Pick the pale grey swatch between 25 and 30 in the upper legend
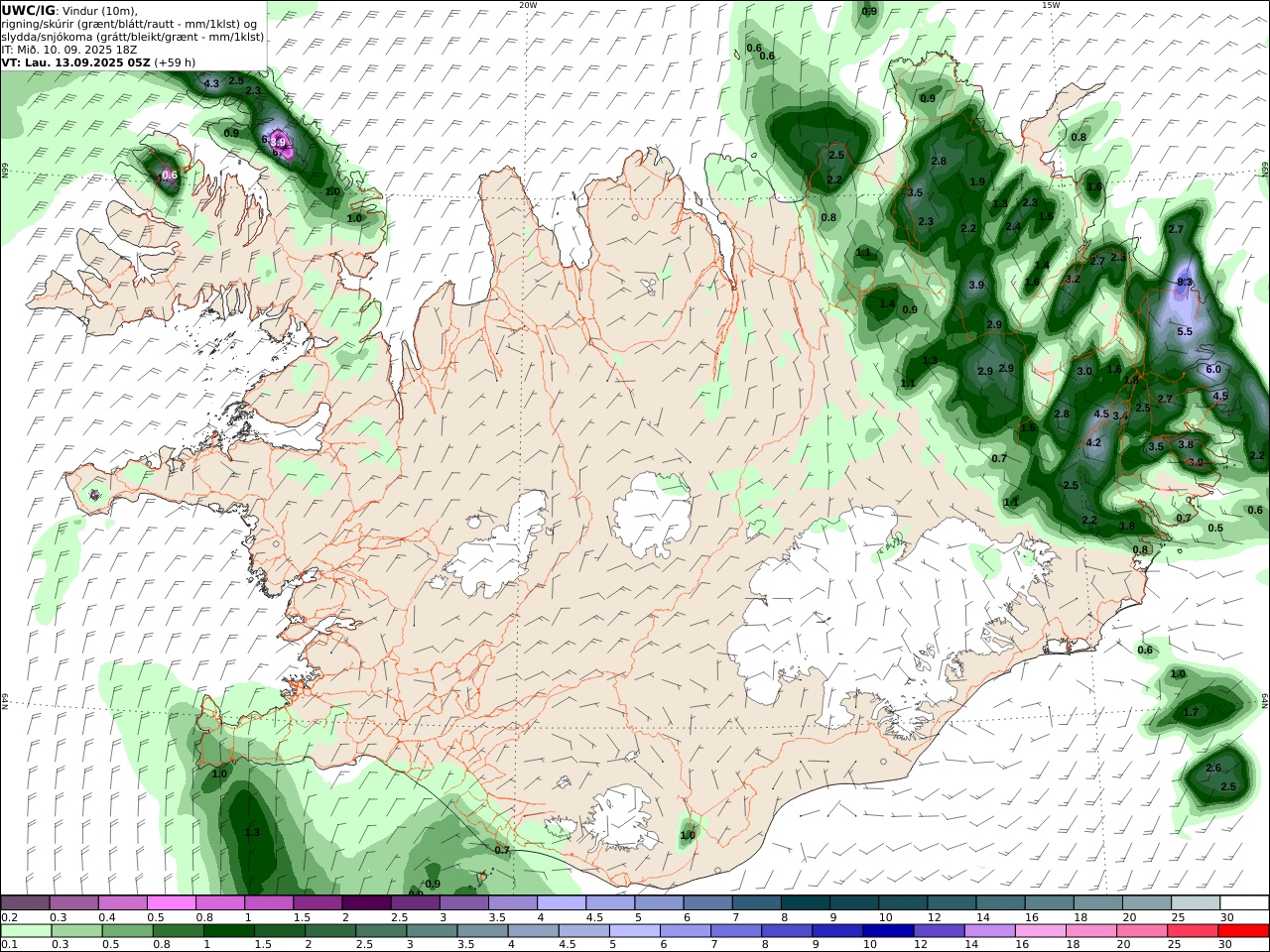1270x952 pixels. [x=1196, y=902]
